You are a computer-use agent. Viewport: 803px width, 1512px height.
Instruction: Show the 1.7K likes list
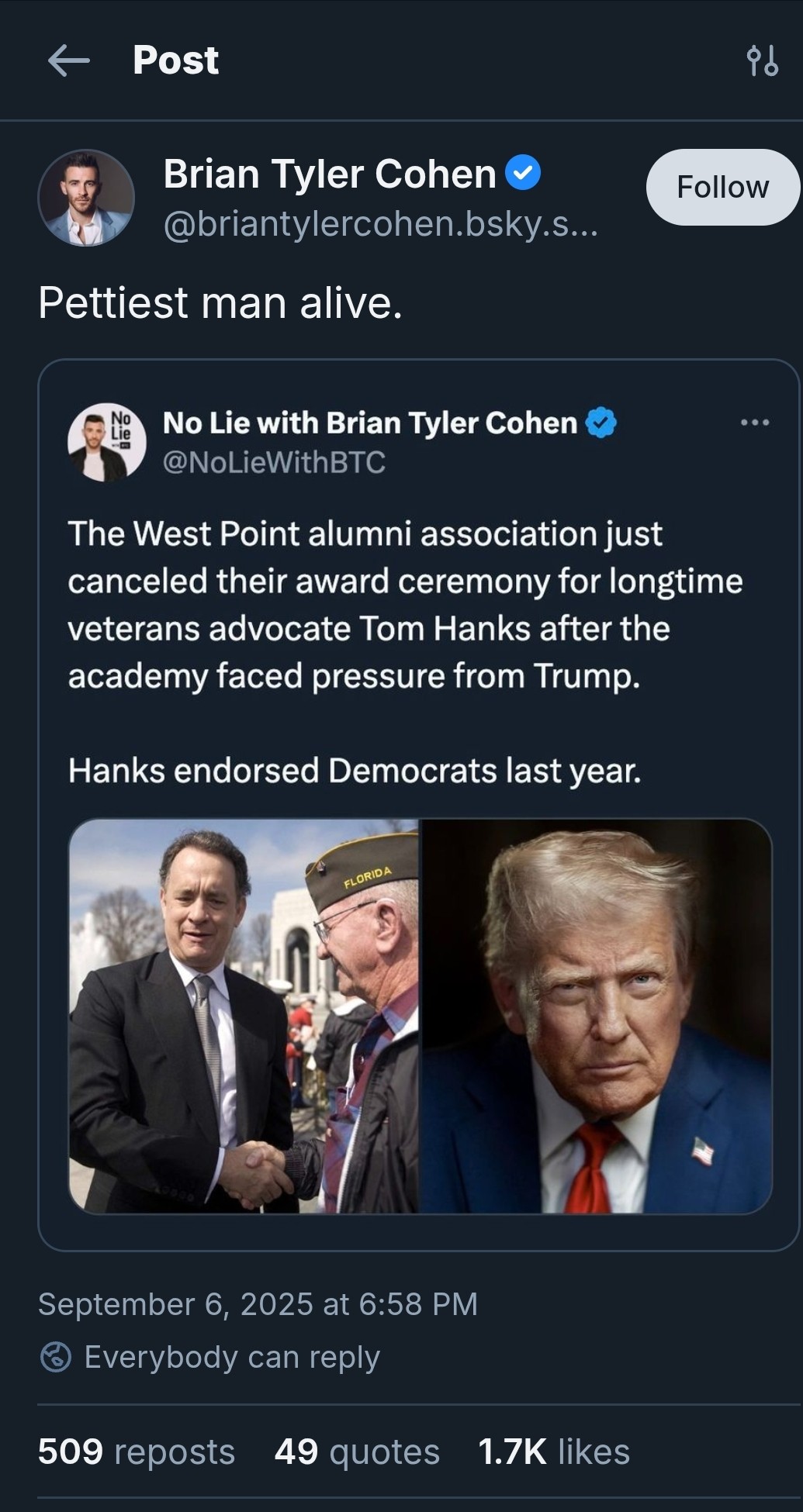(x=554, y=1452)
